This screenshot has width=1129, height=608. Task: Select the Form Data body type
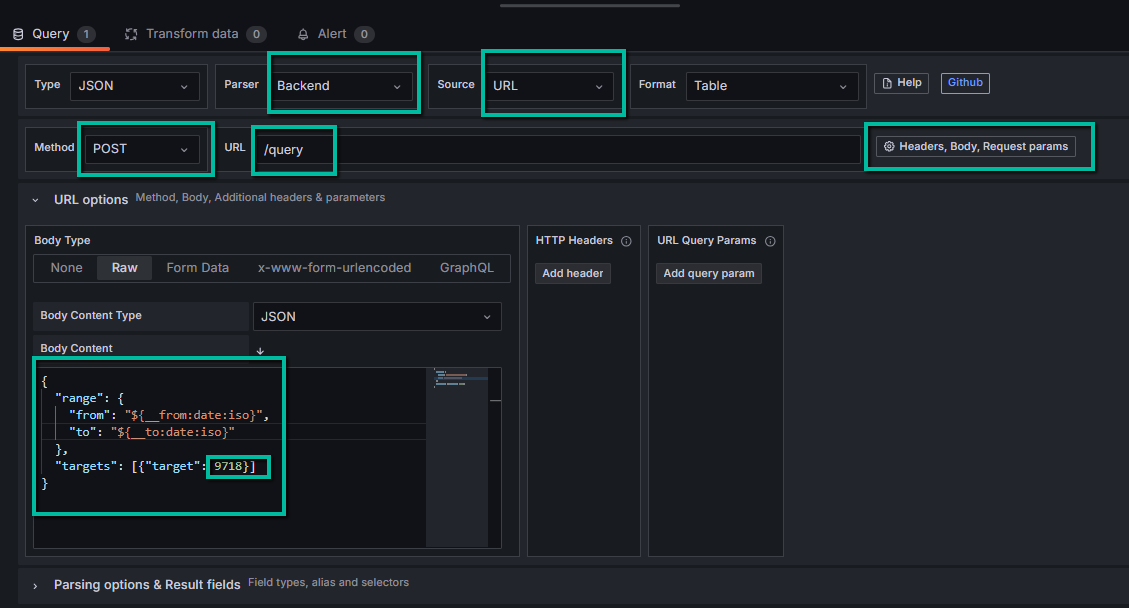[x=197, y=268]
